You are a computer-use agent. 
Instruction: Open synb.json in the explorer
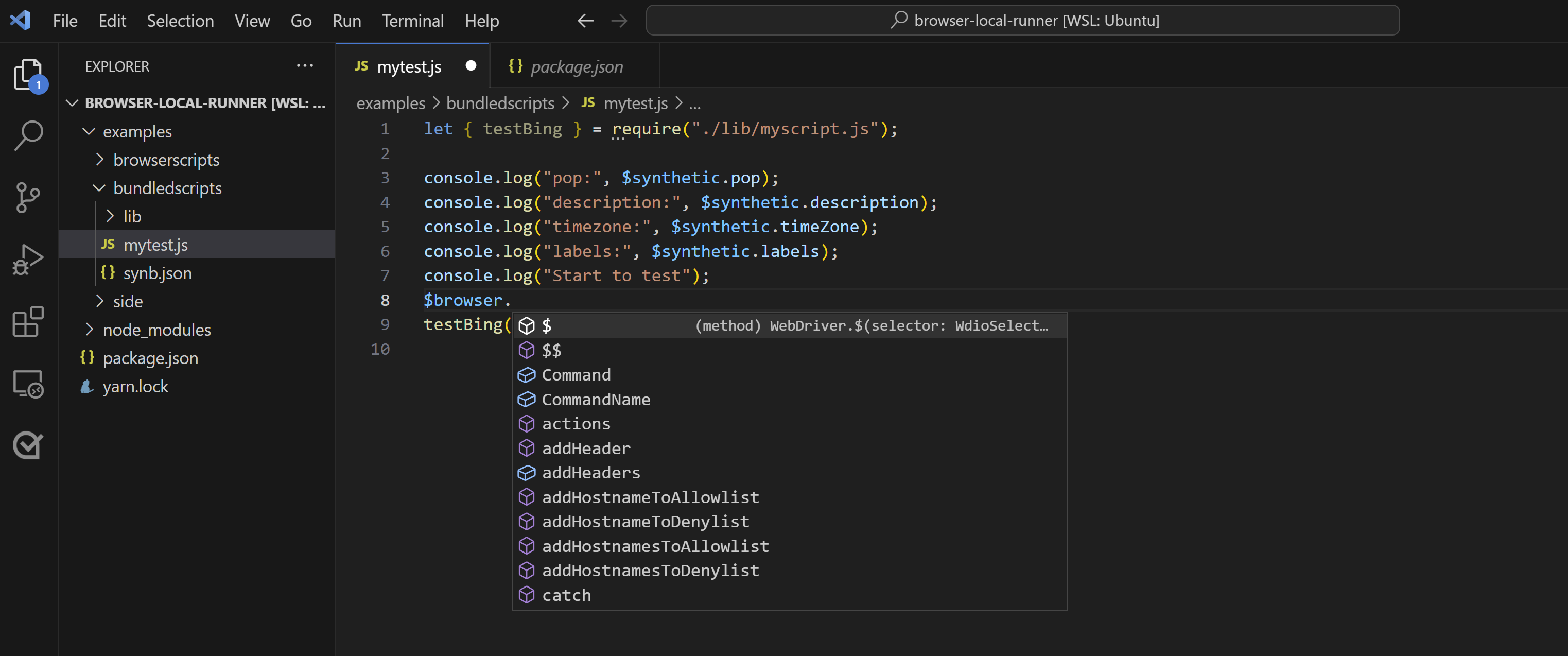(157, 273)
